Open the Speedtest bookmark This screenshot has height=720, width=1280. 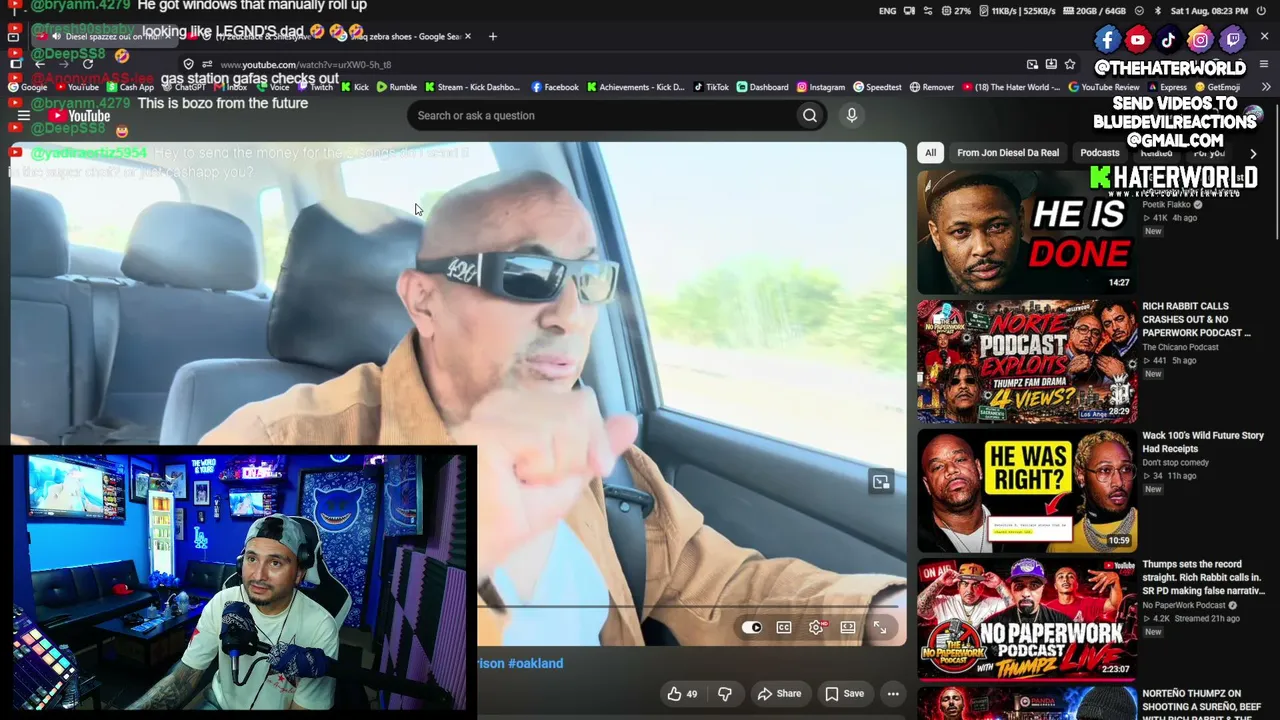click(877, 87)
